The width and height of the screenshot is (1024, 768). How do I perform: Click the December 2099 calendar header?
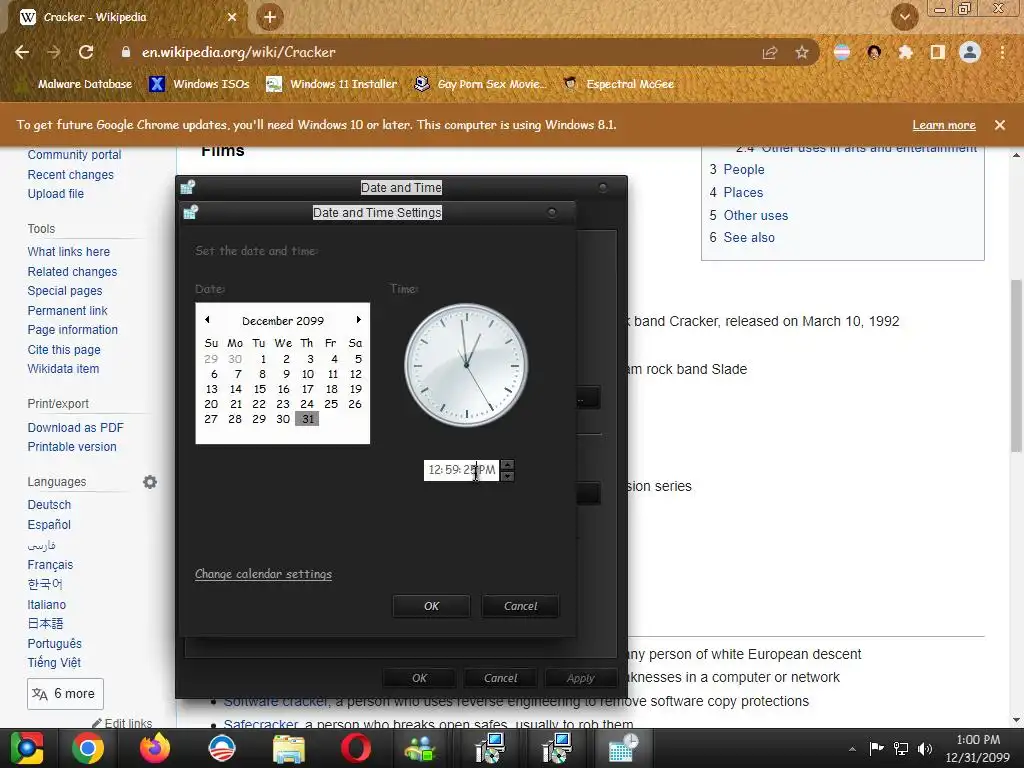(x=283, y=321)
